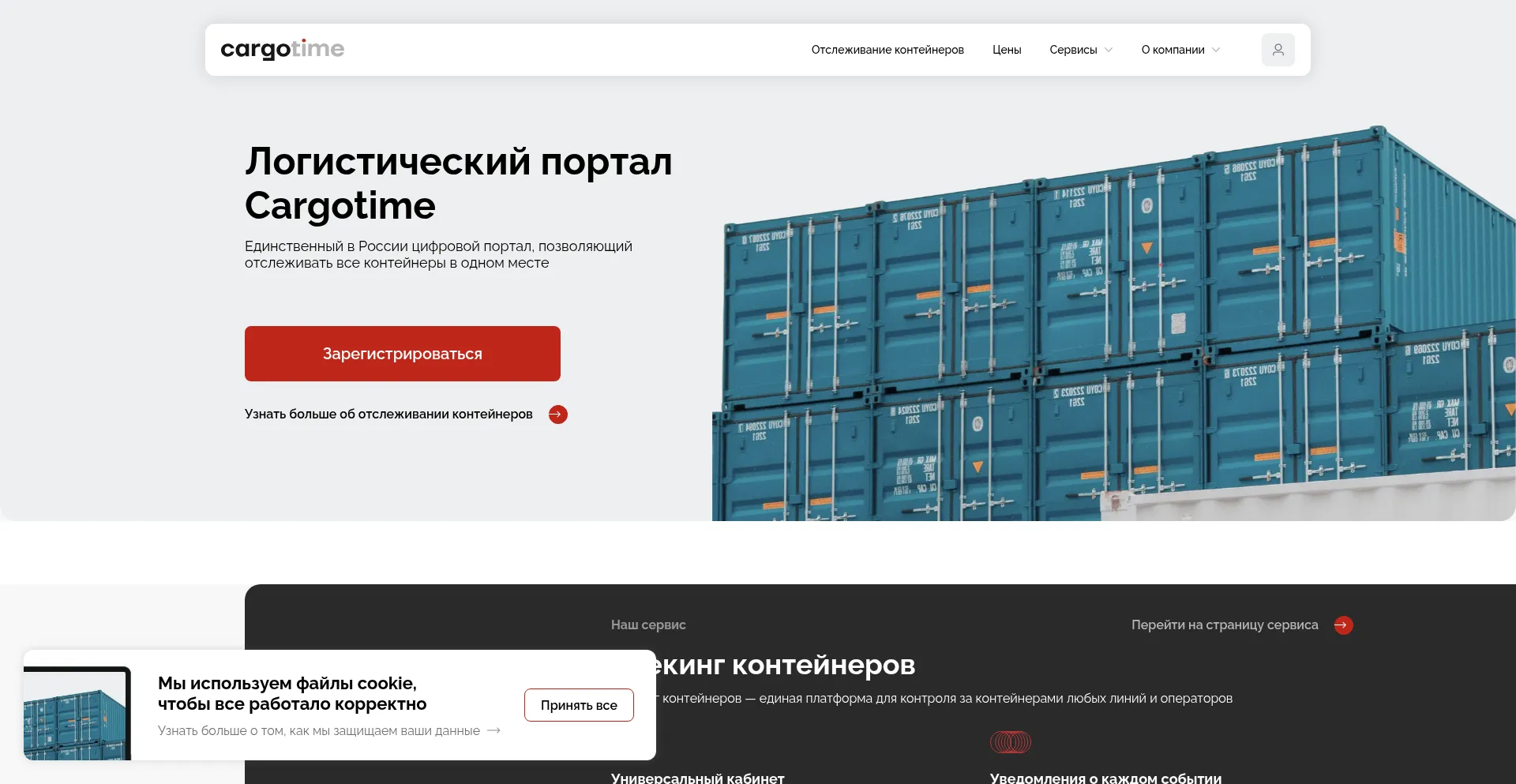
Task: Select the Уведомления о каждом событии heading
Action: pyautogui.click(x=1105, y=778)
